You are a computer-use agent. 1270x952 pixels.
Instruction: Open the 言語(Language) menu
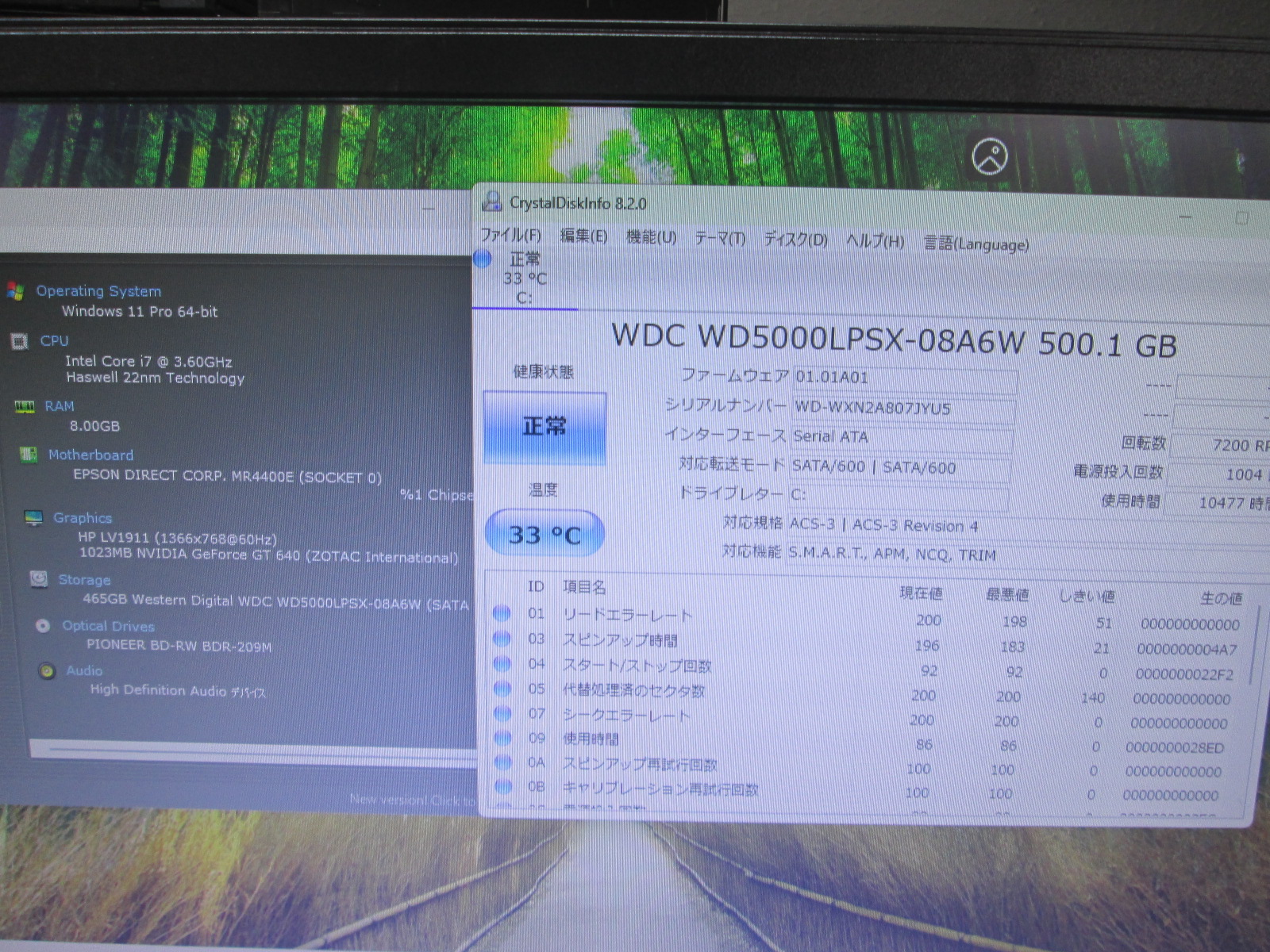[976, 244]
